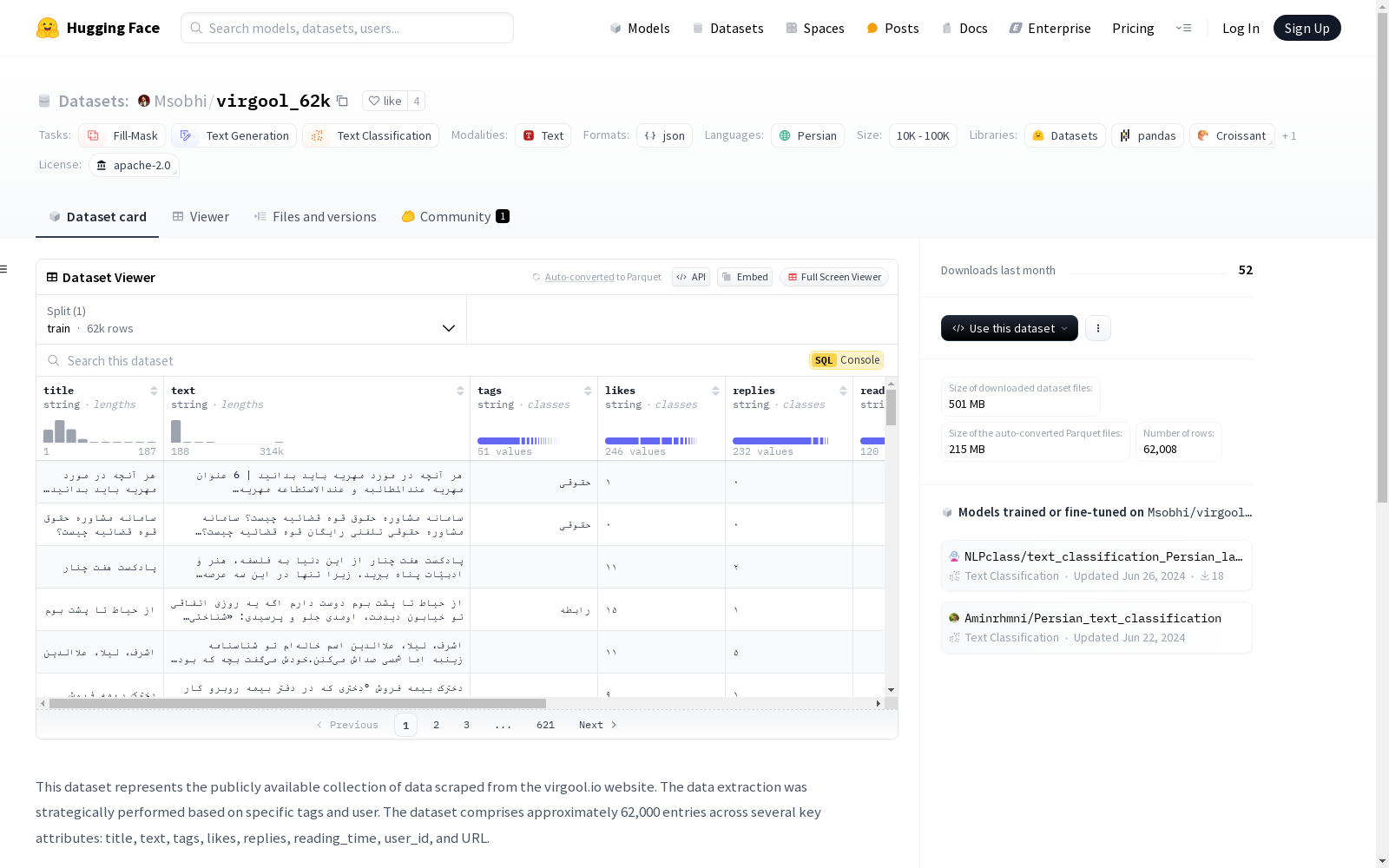
Task: Show the additional +1 libraries
Action: point(1289,136)
